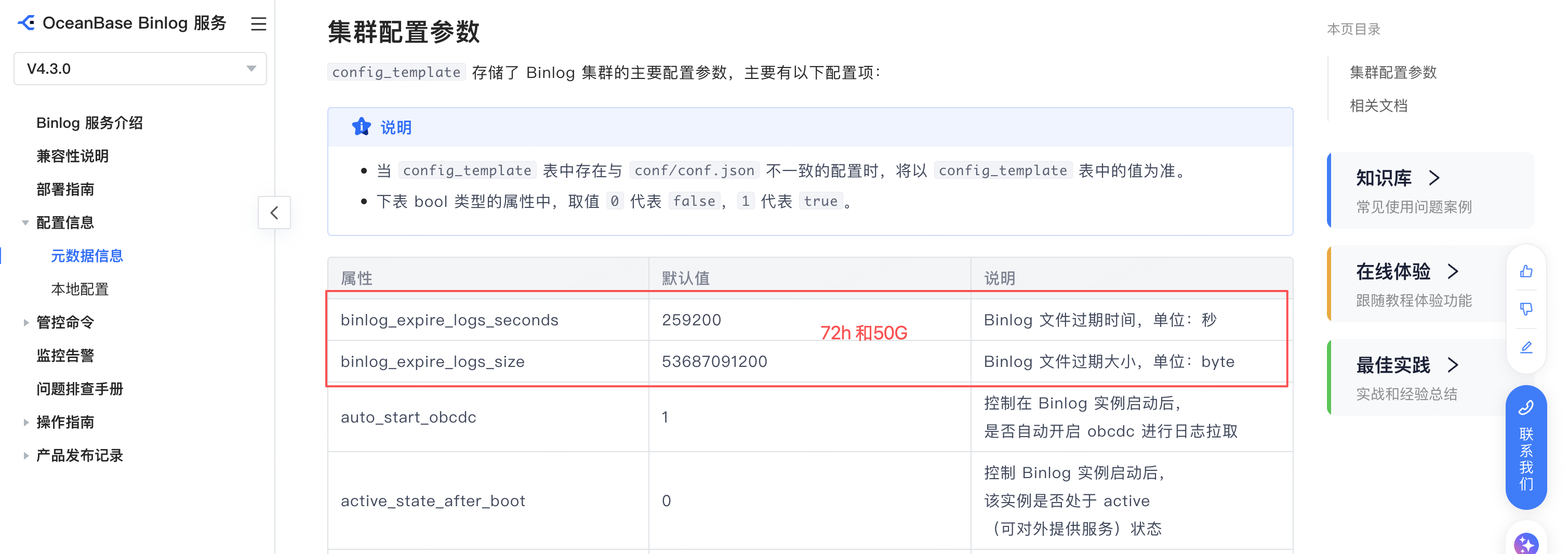The width and height of the screenshot is (1568, 554).
Task: Collapse the 配置信息 tree section
Action: coord(25,223)
